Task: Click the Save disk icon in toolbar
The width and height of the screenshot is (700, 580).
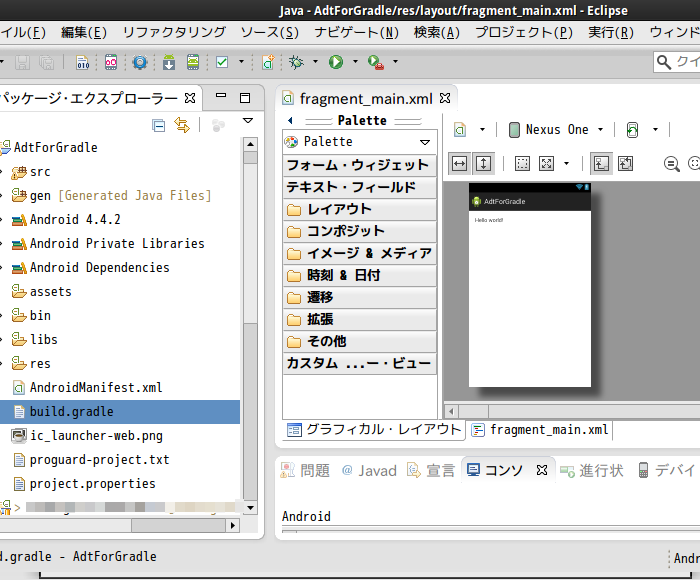Action: (22, 62)
